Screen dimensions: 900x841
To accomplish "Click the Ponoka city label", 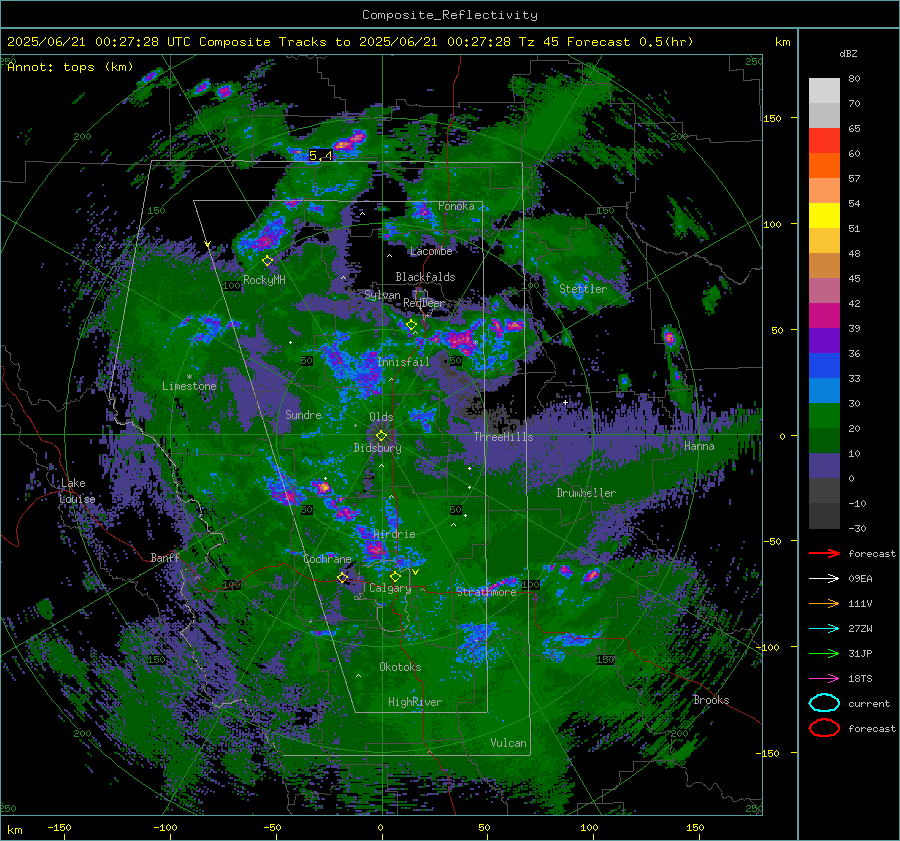I will (x=456, y=206).
